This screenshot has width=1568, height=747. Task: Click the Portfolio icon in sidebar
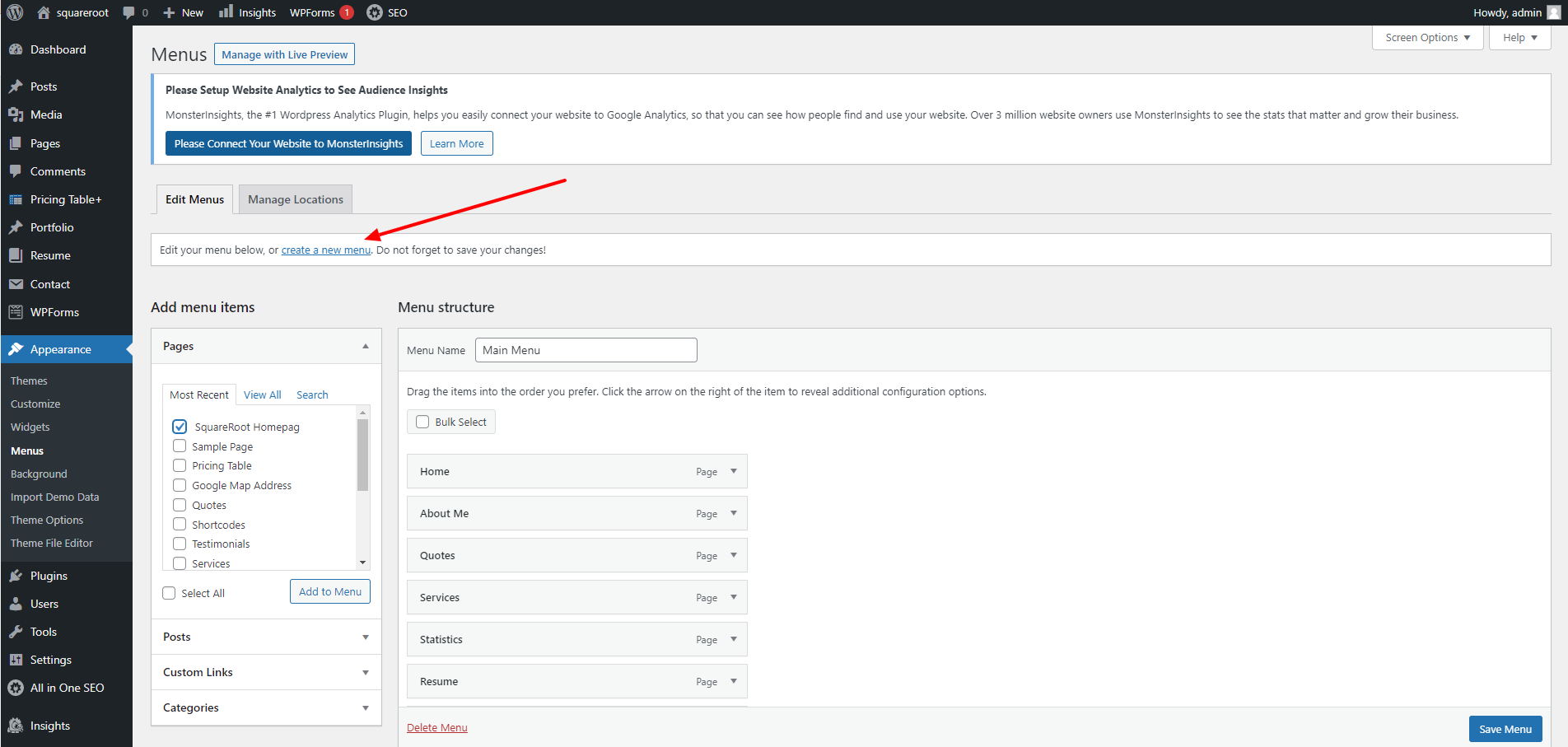click(x=16, y=227)
